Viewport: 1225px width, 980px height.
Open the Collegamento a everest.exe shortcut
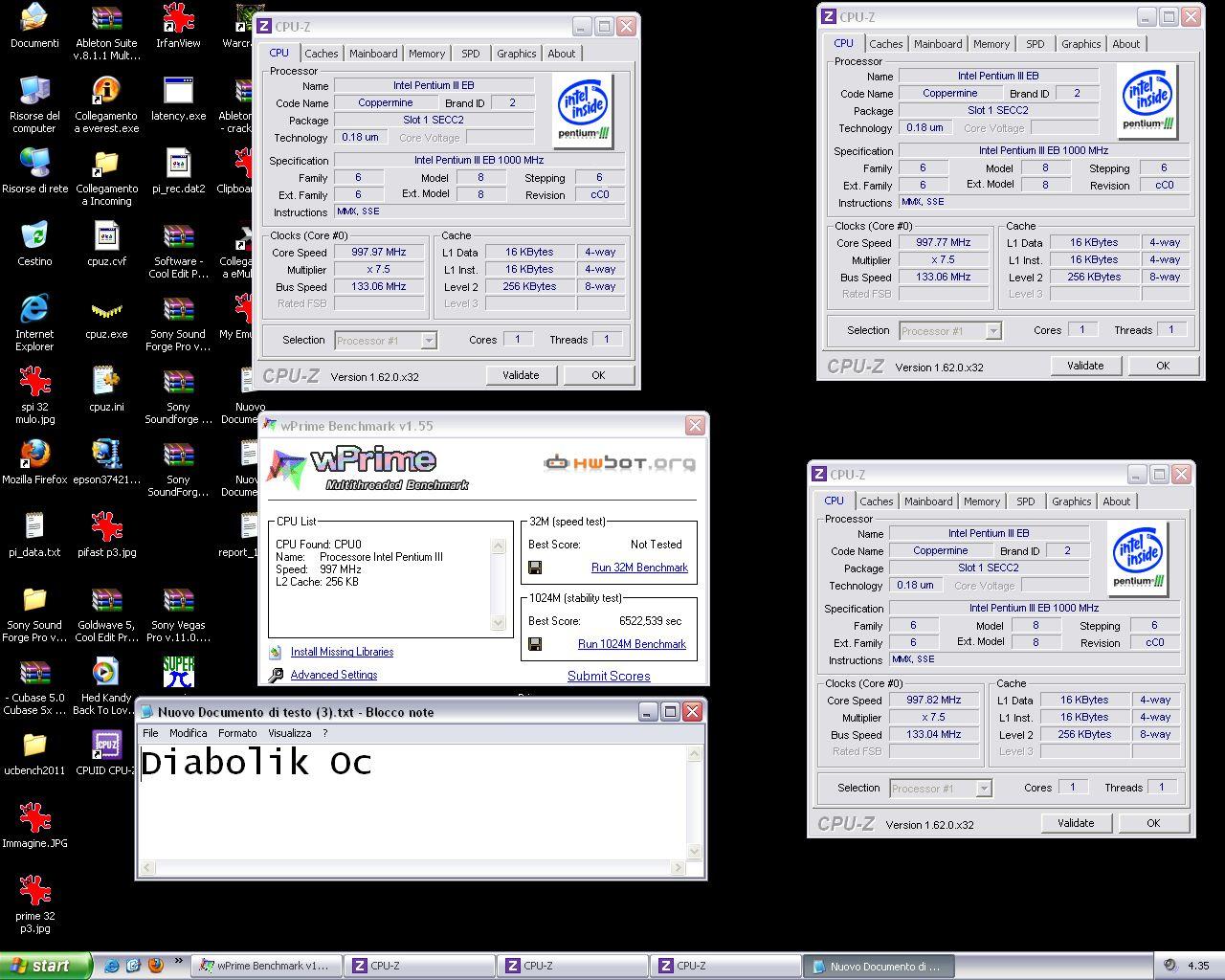(x=106, y=105)
